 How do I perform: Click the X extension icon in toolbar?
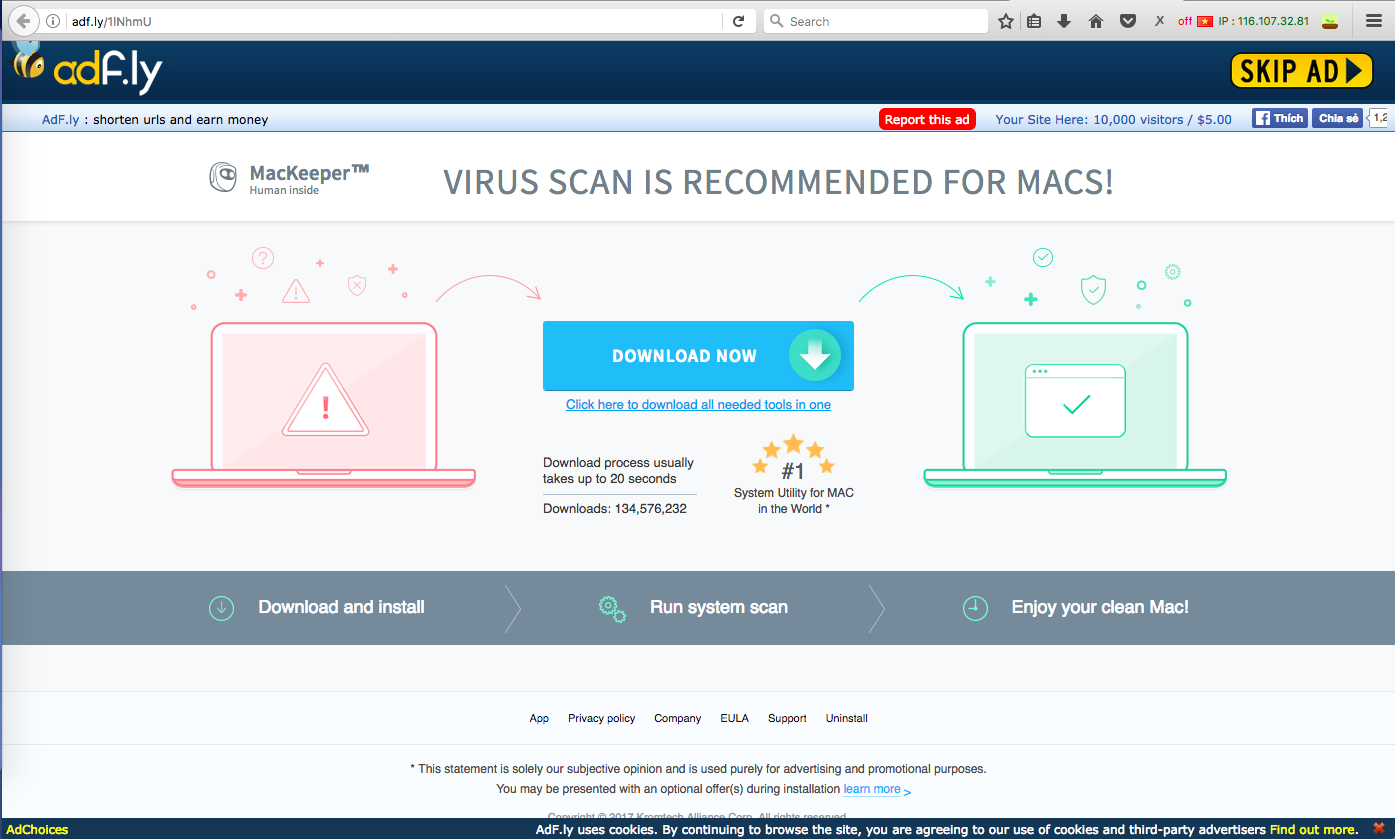tap(1159, 21)
